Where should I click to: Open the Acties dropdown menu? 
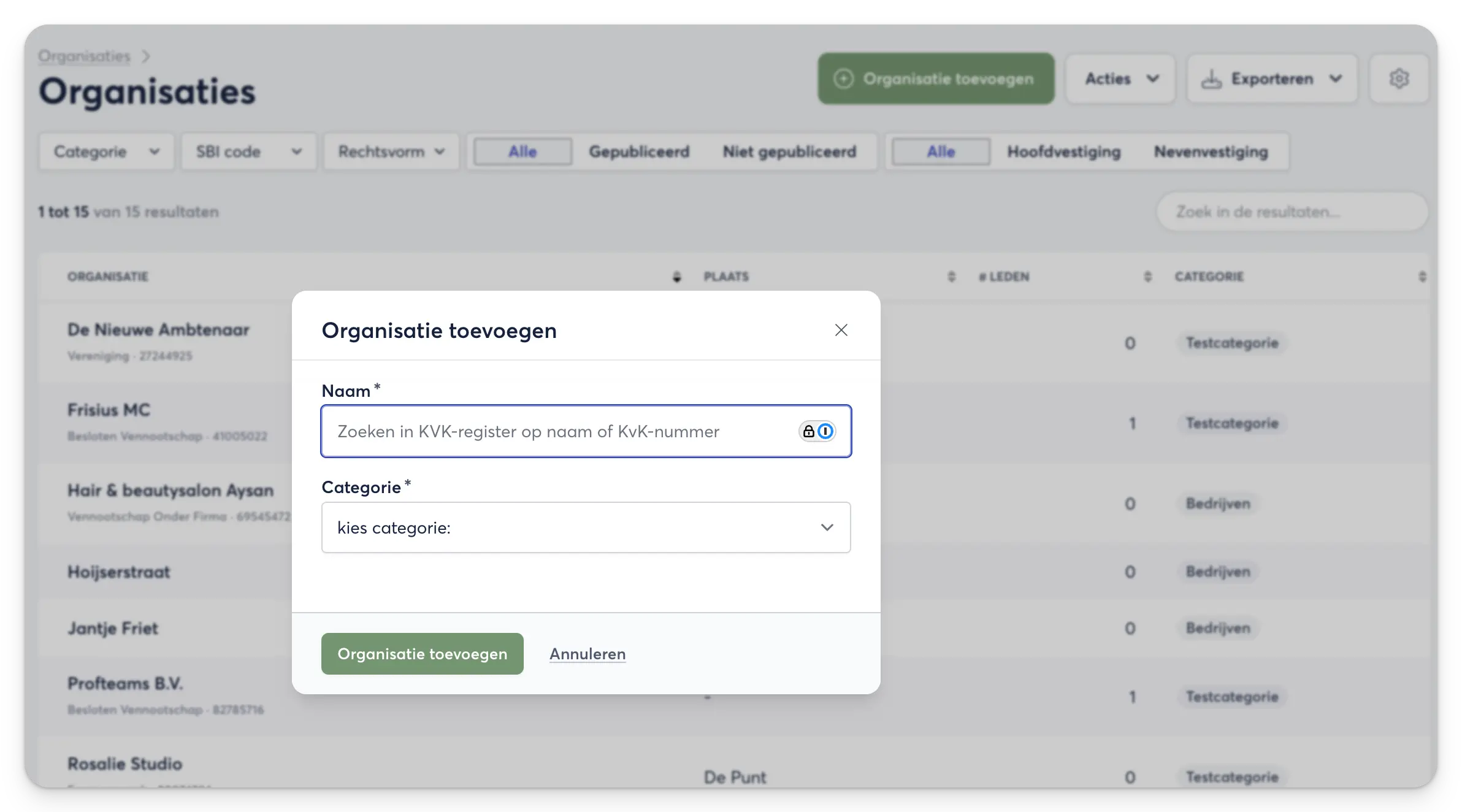coord(1120,79)
